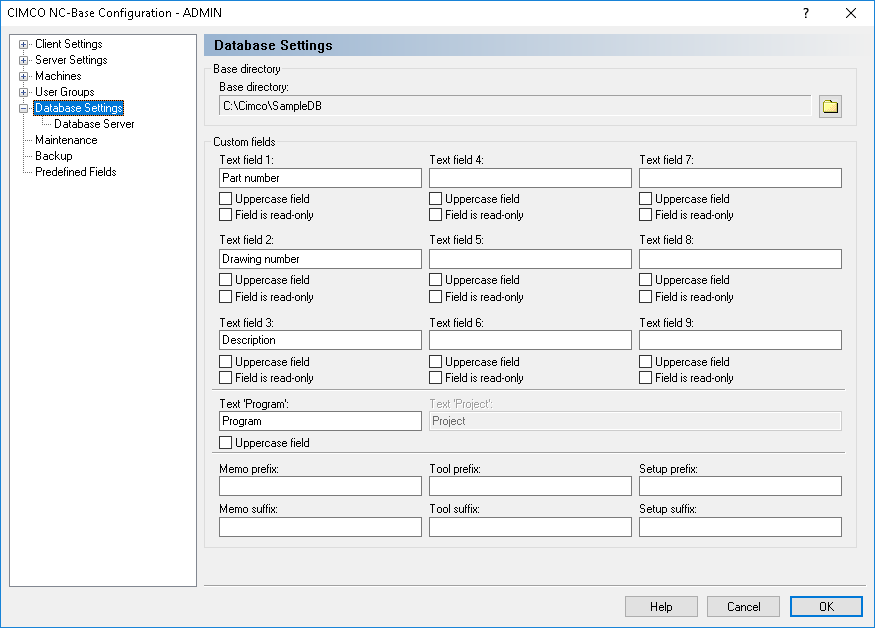Click the Setup prefix input field
The width and height of the screenshot is (875, 628).
pyautogui.click(x=740, y=486)
